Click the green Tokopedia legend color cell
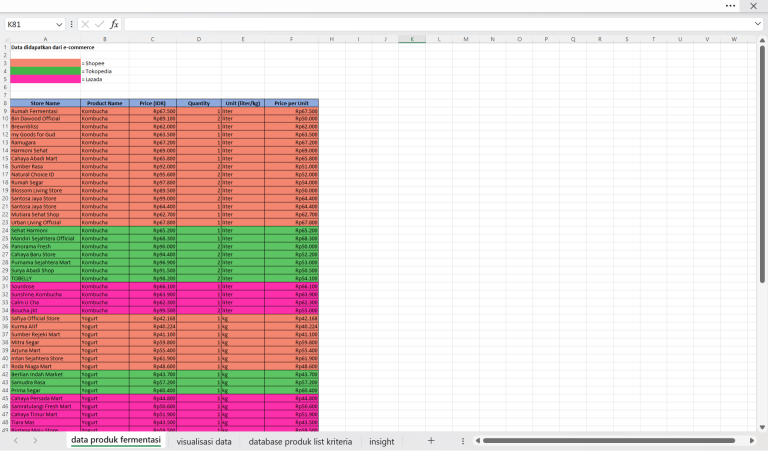Viewport: 768px width, 451px height. [x=44, y=70]
